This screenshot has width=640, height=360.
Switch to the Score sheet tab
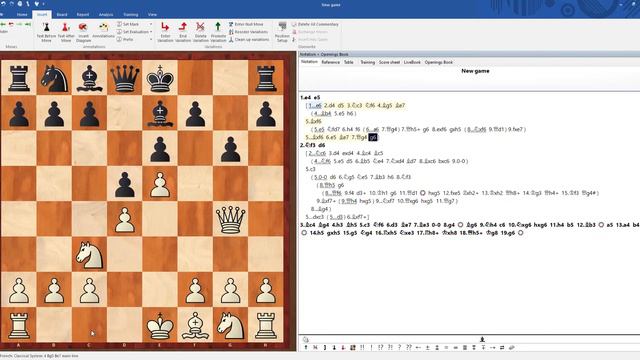(389, 62)
